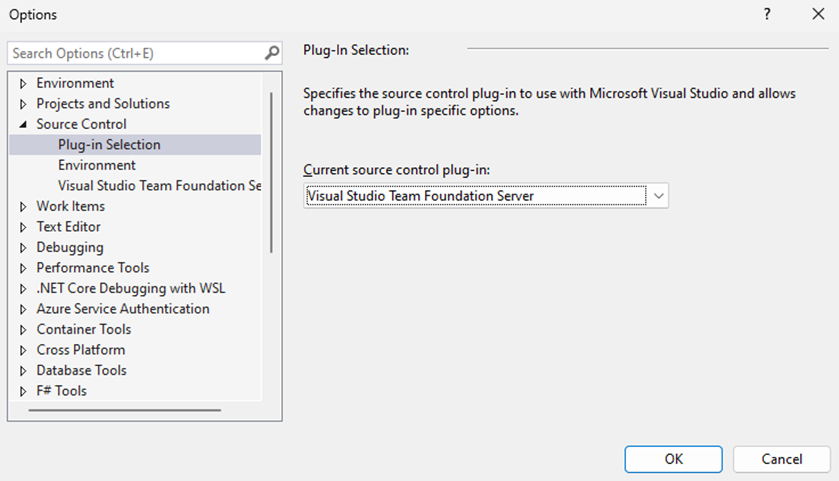The height and width of the screenshot is (481, 839).
Task: Expand the Environment node arrow
Action: click(23, 83)
